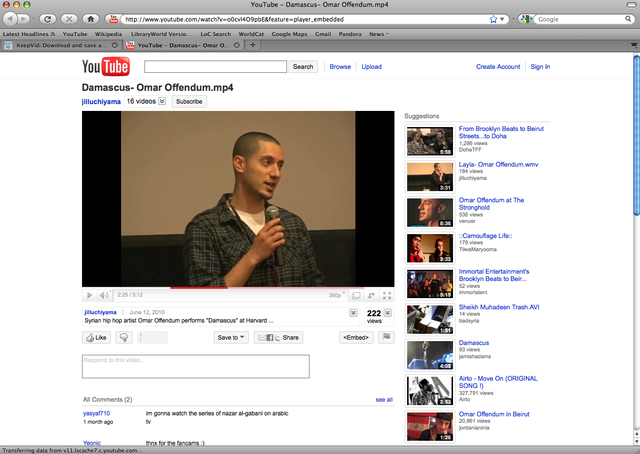
Task: Click the YouTube search input field
Action: click(x=216, y=67)
